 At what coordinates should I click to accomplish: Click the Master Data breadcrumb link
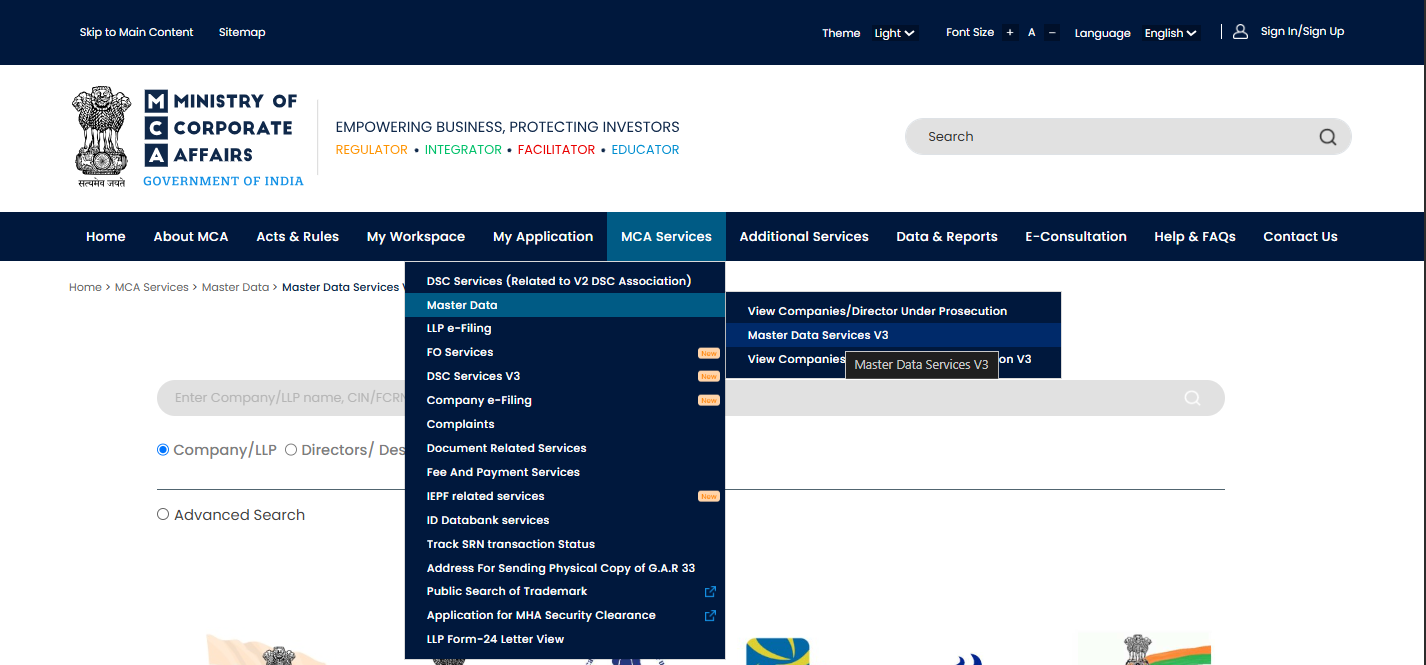235,287
